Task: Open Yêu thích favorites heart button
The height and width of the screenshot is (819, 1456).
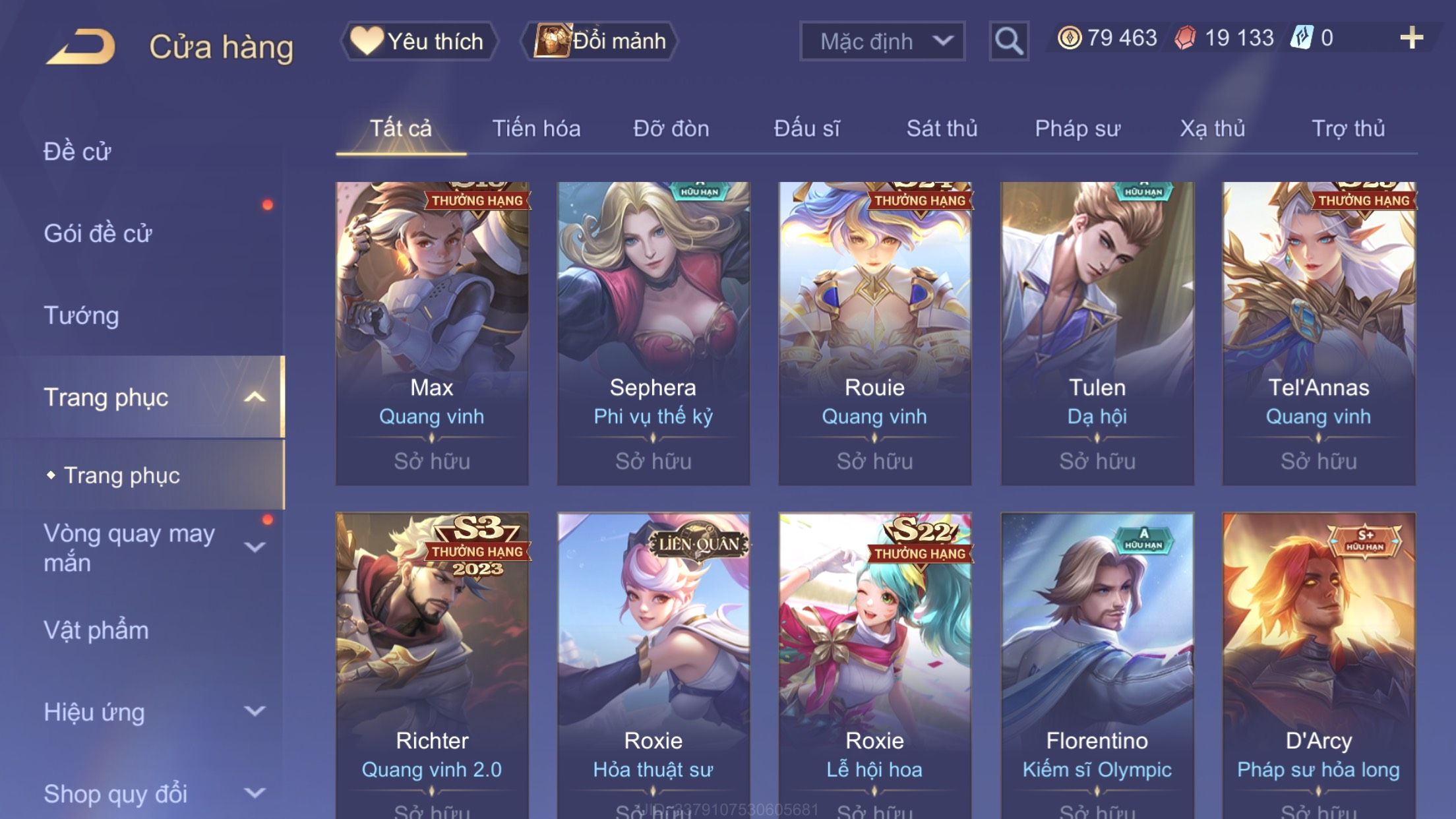Action: 419,41
